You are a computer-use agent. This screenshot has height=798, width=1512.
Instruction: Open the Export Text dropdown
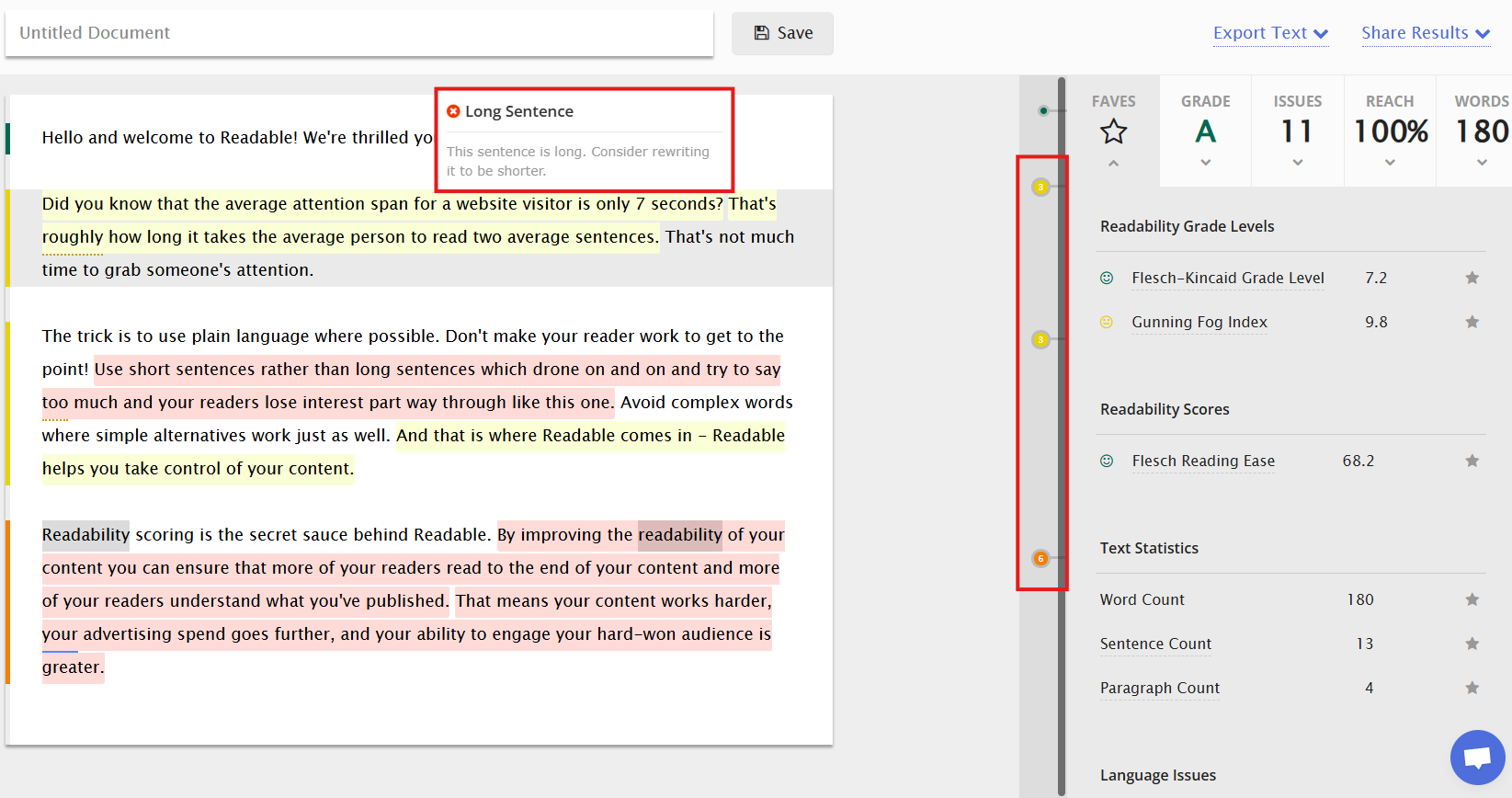coord(1270,33)
